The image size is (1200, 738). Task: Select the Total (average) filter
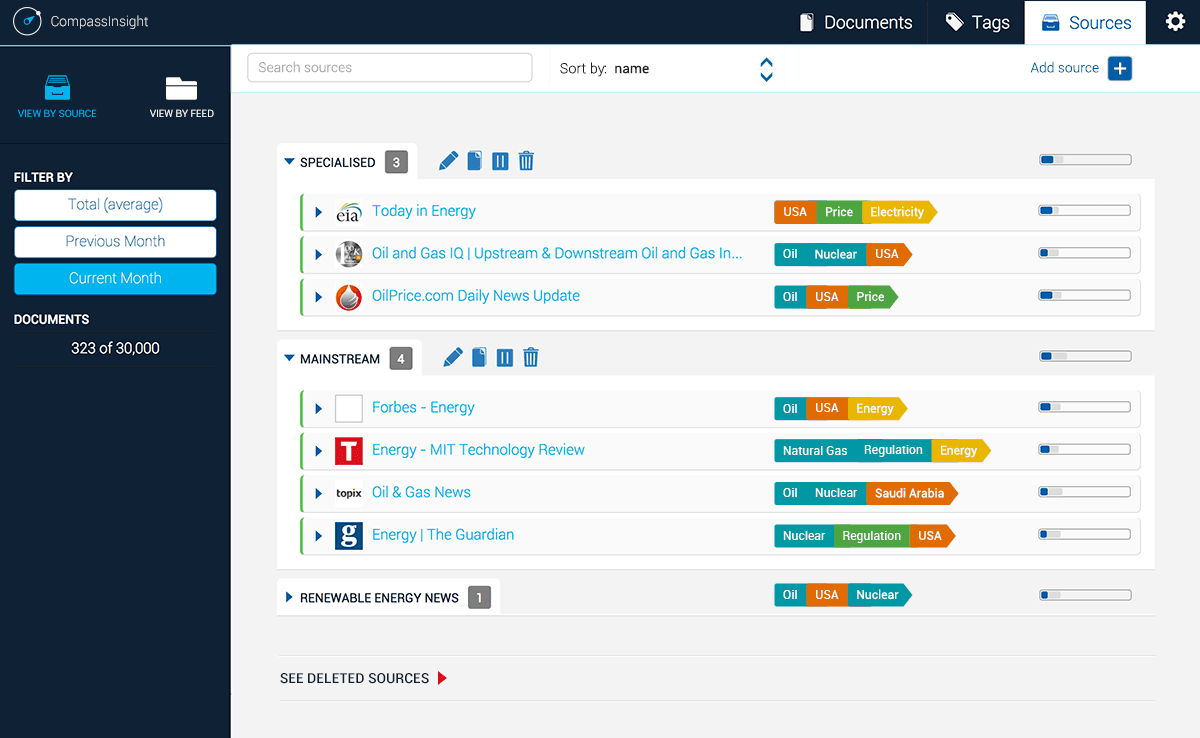point(115,205)
